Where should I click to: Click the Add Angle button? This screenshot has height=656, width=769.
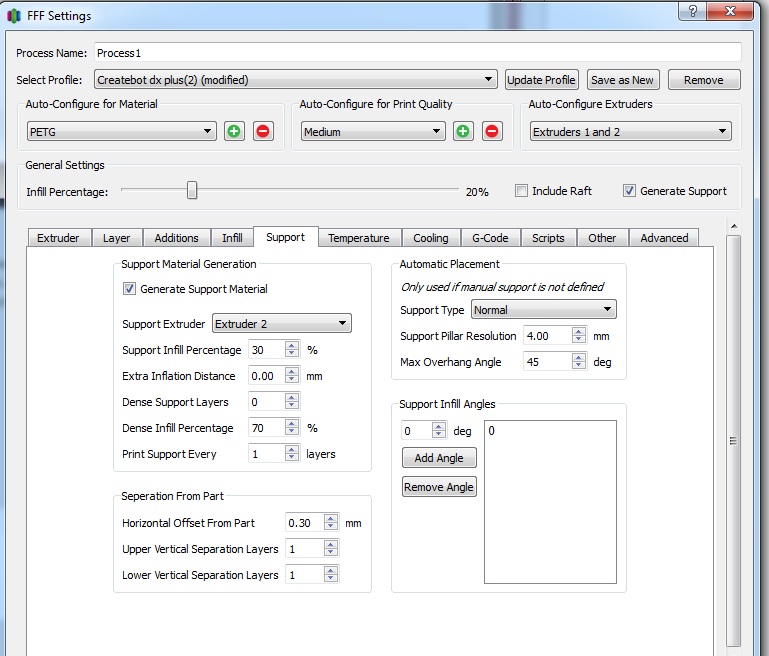(439, 457)
